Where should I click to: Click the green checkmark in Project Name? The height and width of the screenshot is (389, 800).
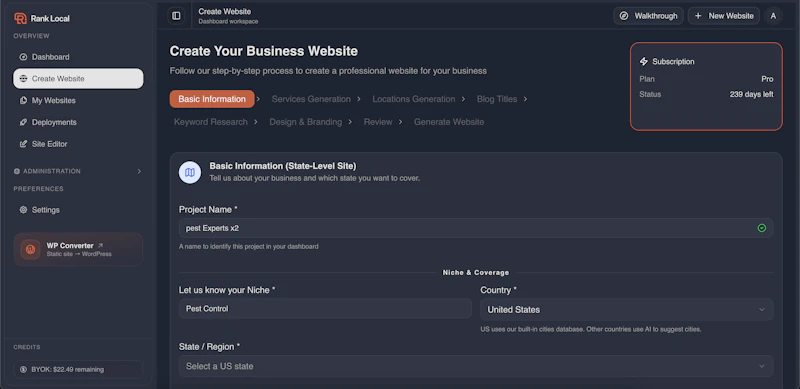pyautogui.click(x=762, y=228)
